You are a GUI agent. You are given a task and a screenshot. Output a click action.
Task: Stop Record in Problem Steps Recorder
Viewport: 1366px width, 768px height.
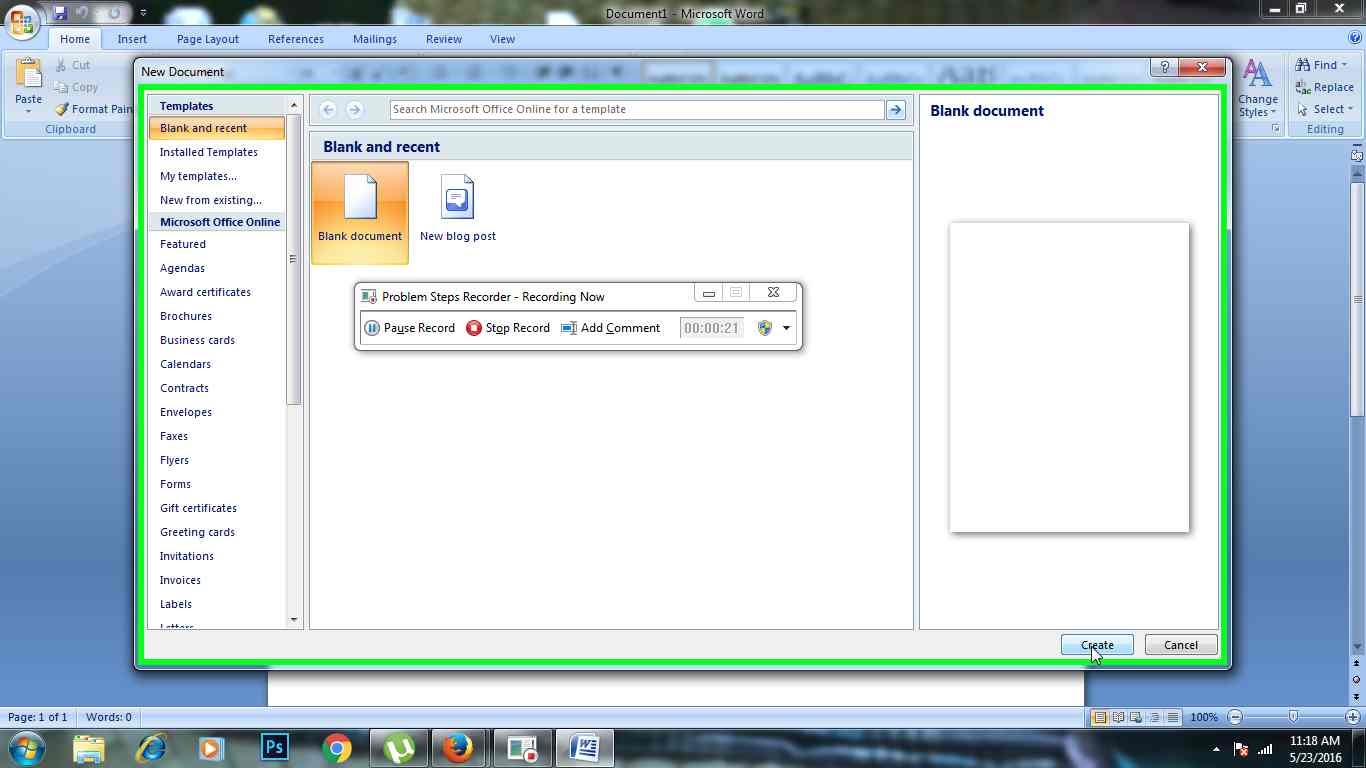point(508,328)
